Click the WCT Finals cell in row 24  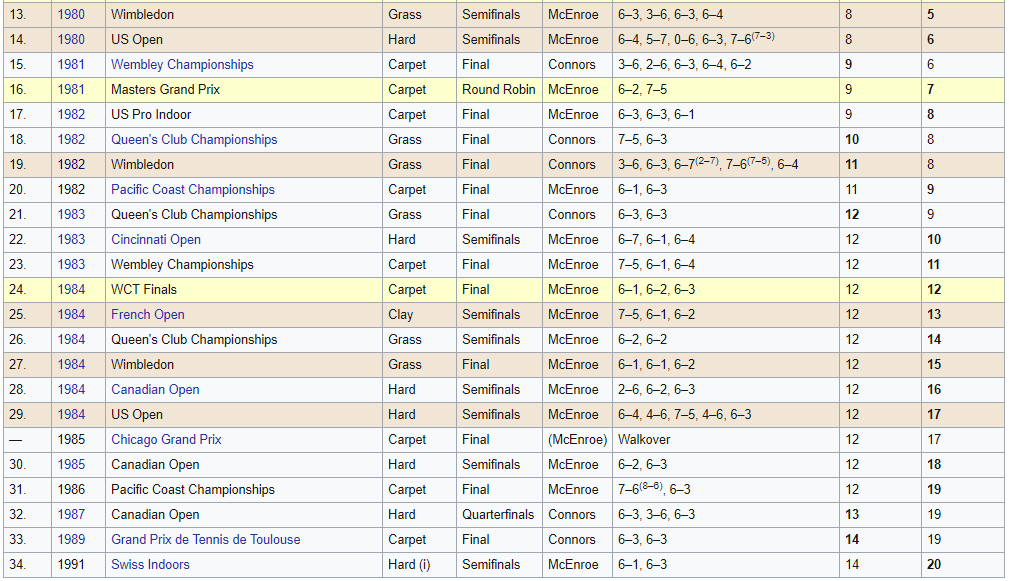click(144, 290)
